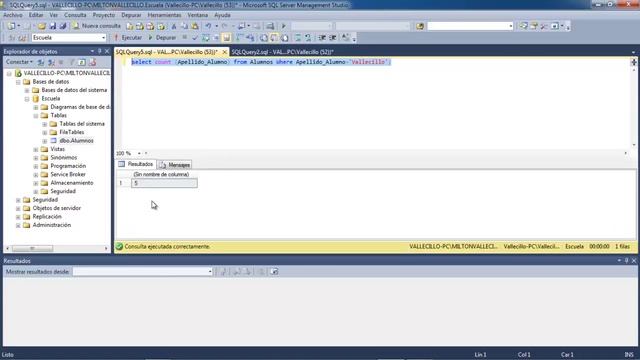
Task: Save the current query with the disk icon
Action: 53,26
